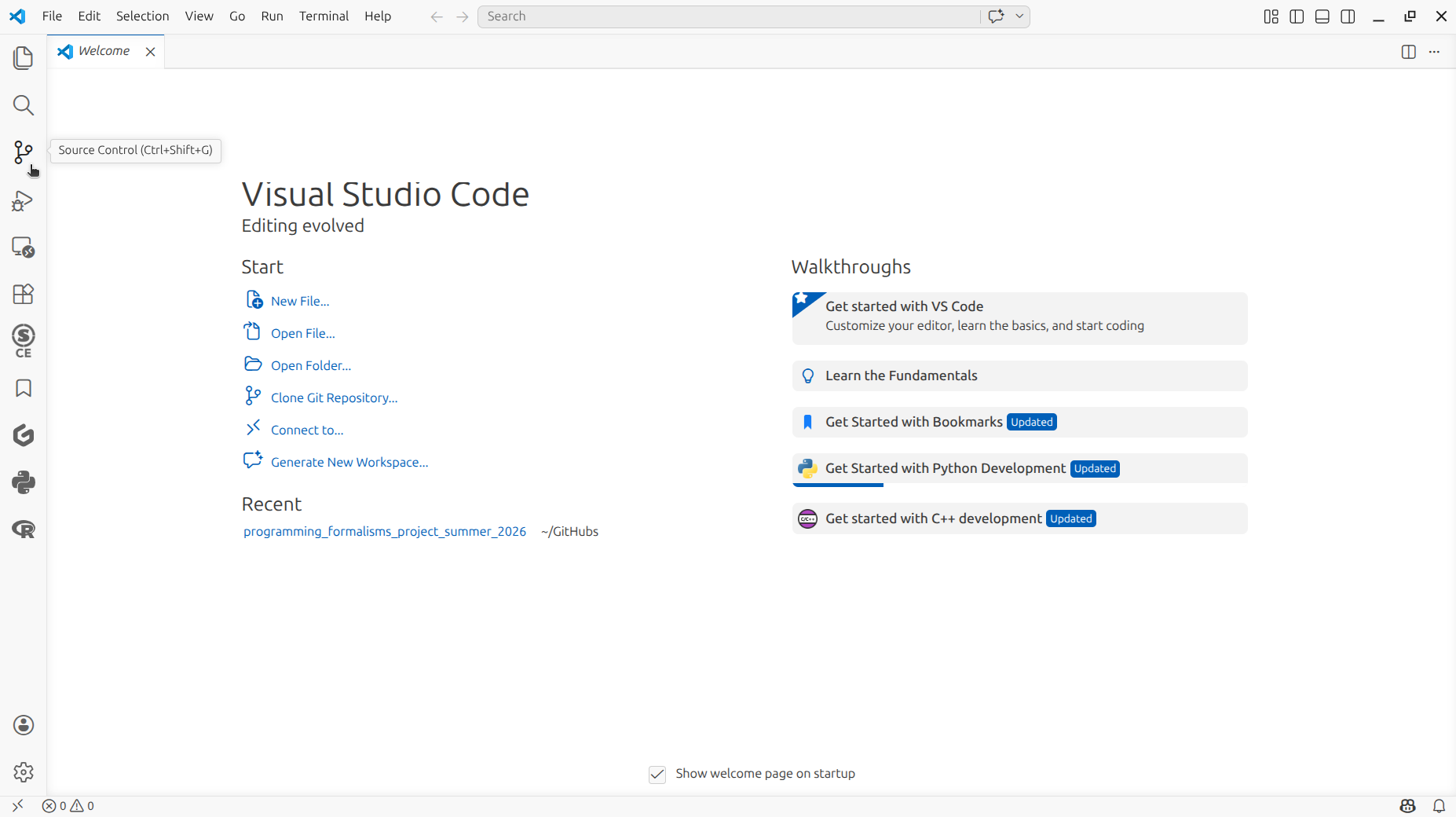Open Remote Explorer view
Viewport: 1456px width, 817px height.
(x=24, y=247)
